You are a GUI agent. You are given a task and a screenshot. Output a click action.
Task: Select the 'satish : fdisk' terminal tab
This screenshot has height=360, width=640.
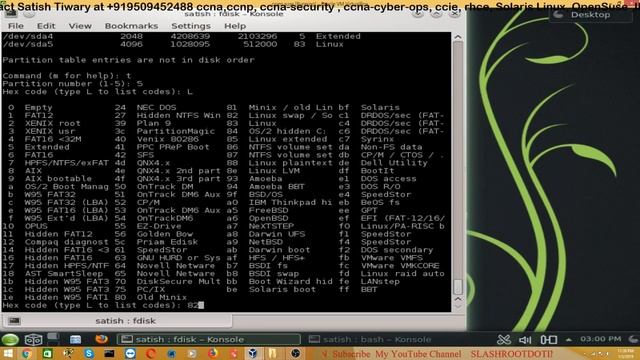(x=125, y=321)
